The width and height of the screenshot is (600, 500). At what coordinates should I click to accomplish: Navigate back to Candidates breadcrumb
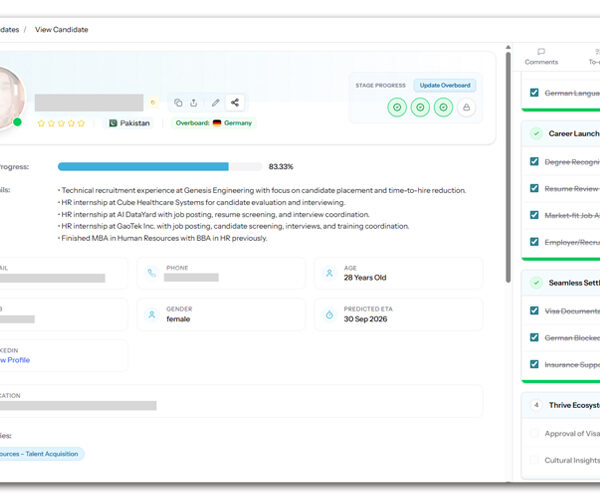[9, 29]
